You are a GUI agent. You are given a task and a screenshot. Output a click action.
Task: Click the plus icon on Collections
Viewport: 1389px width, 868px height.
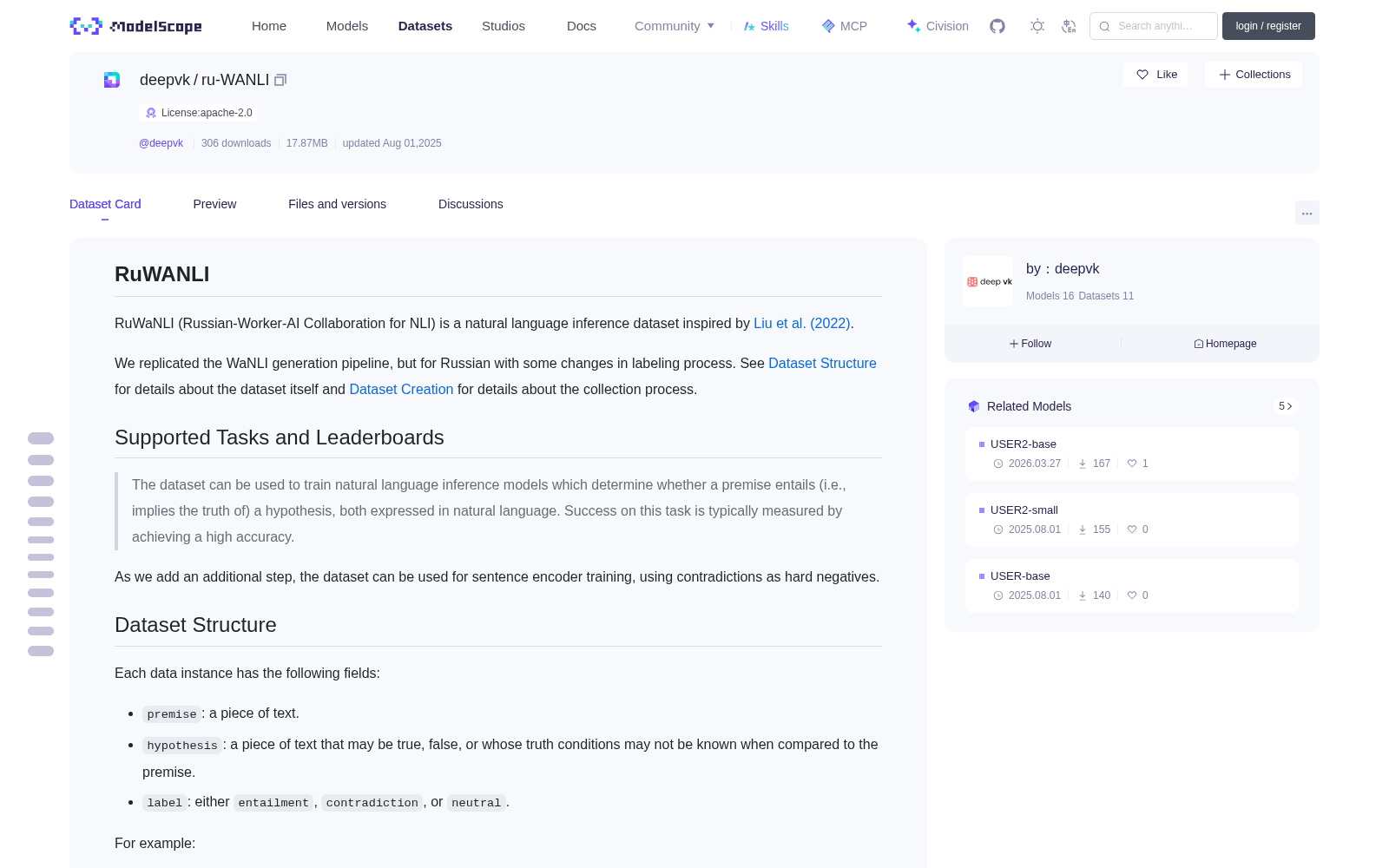1225,75
